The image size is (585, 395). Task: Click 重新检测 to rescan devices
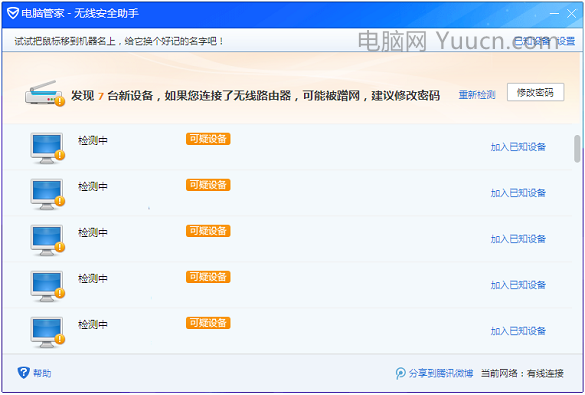(477, 95)
